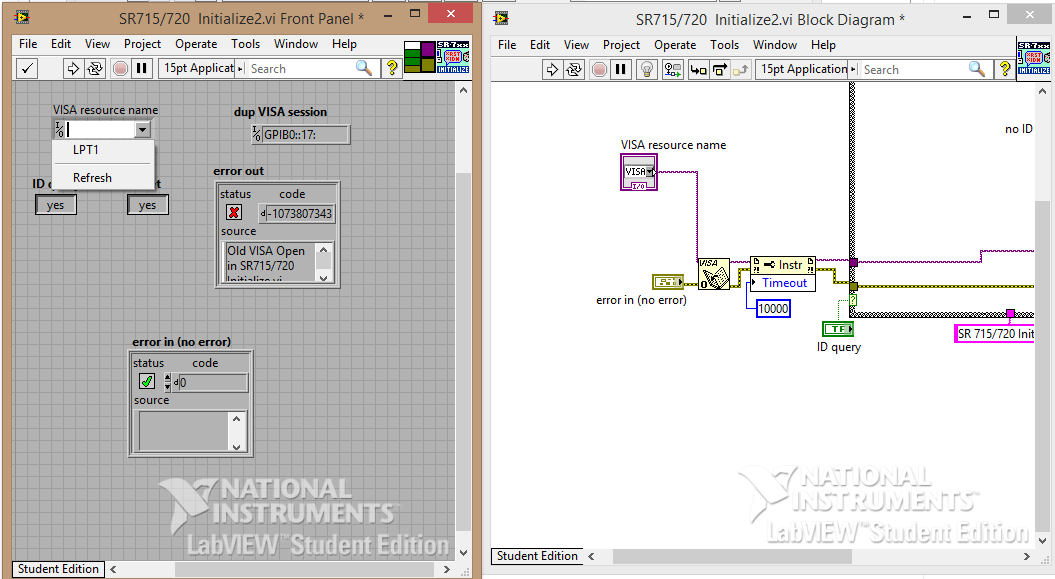The width and height of the screenshot is (1055, 579).
Task: Click Front Panel vertical scrollbar up arrow
Action: (x=463, y=89)
